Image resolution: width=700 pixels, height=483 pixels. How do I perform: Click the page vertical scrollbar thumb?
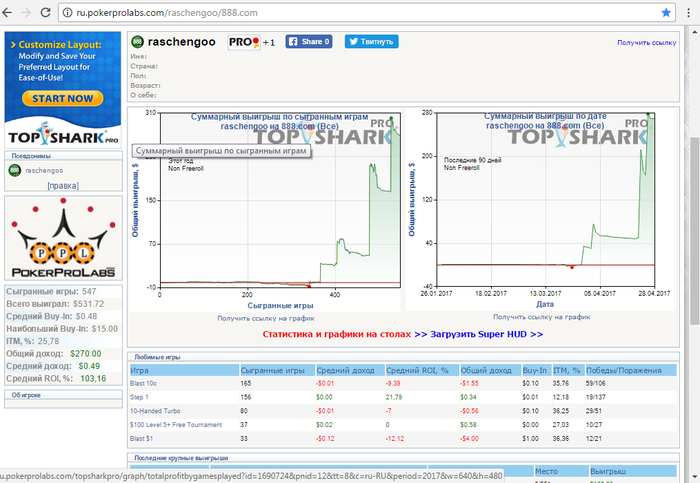click(694, 231)
